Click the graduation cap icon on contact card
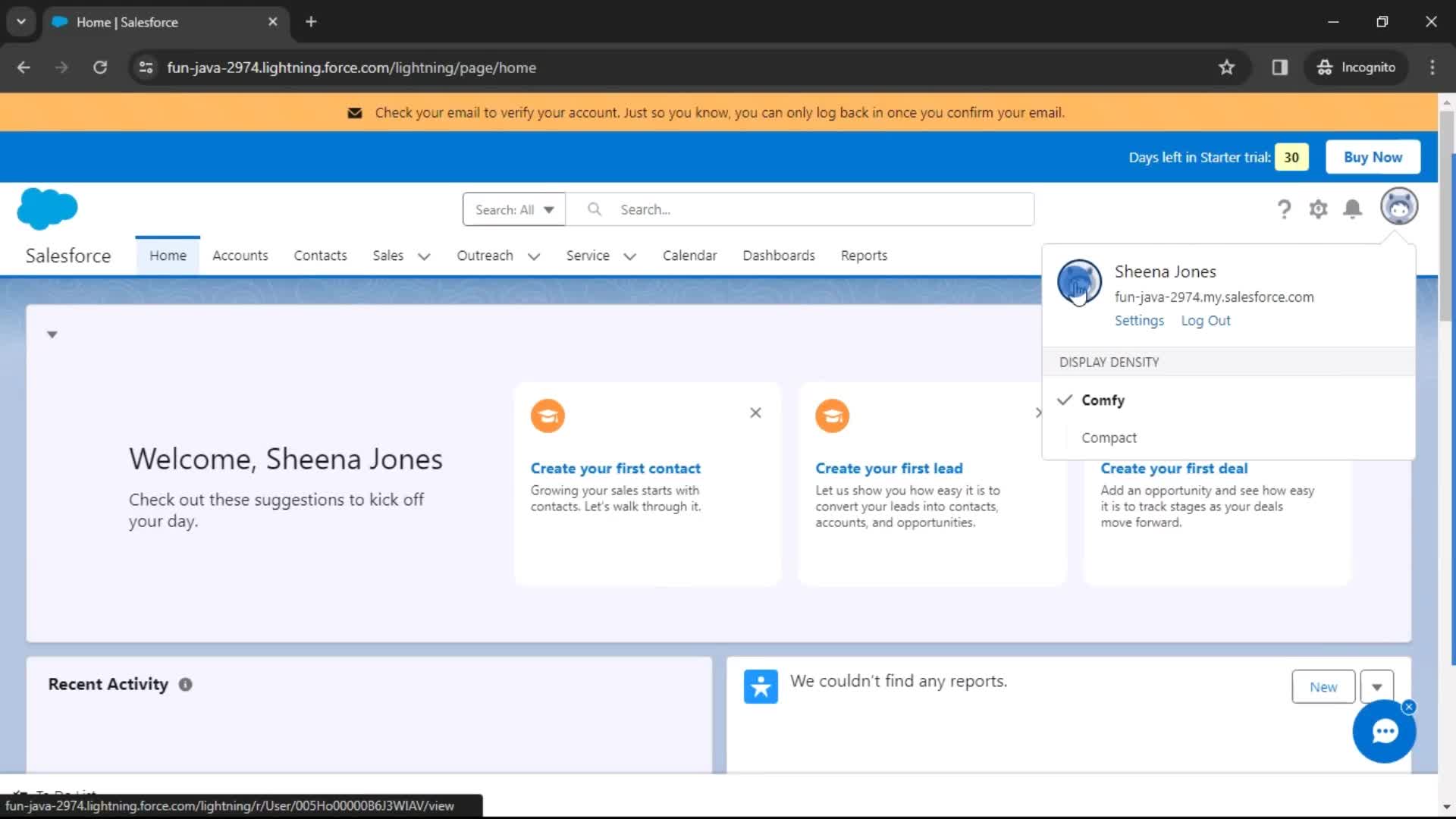Image resolution: width=1456 pixels, height=819 pixels. point(548,416)
